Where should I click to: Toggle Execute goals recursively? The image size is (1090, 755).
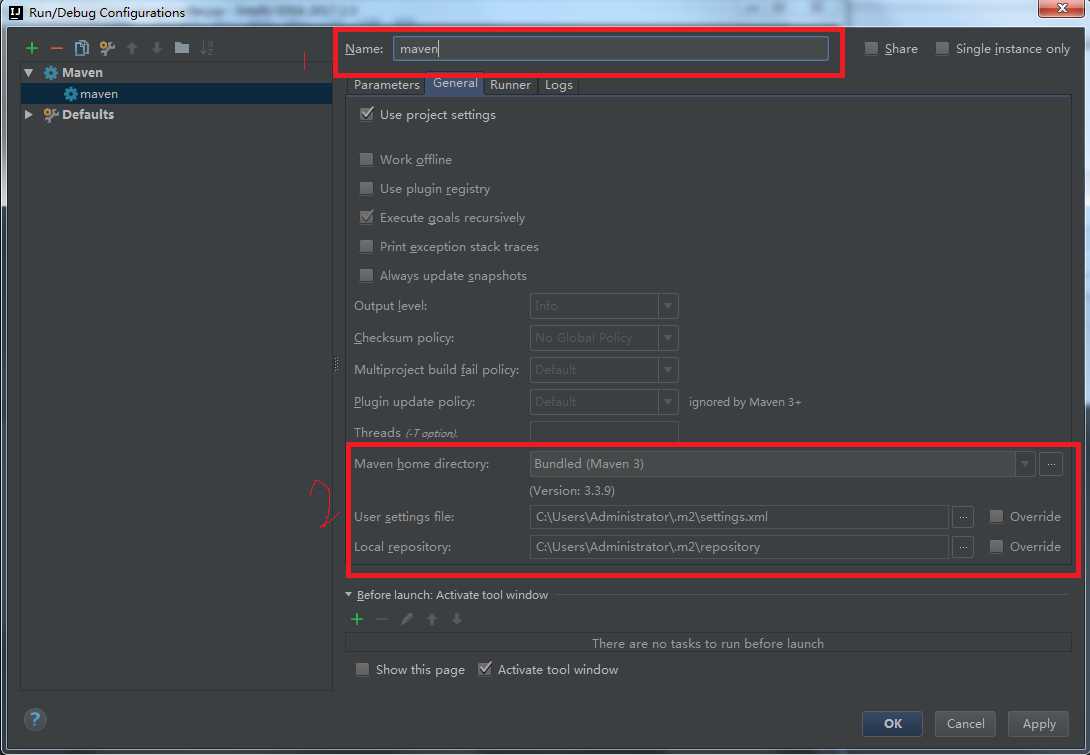click(x=366, y=217)
